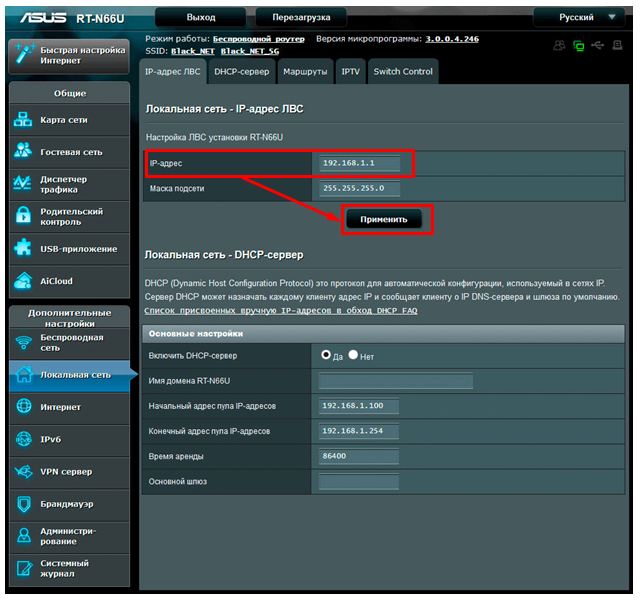Open Quick Internet Setup wand icon
The image size is (640, 602).
24,54
